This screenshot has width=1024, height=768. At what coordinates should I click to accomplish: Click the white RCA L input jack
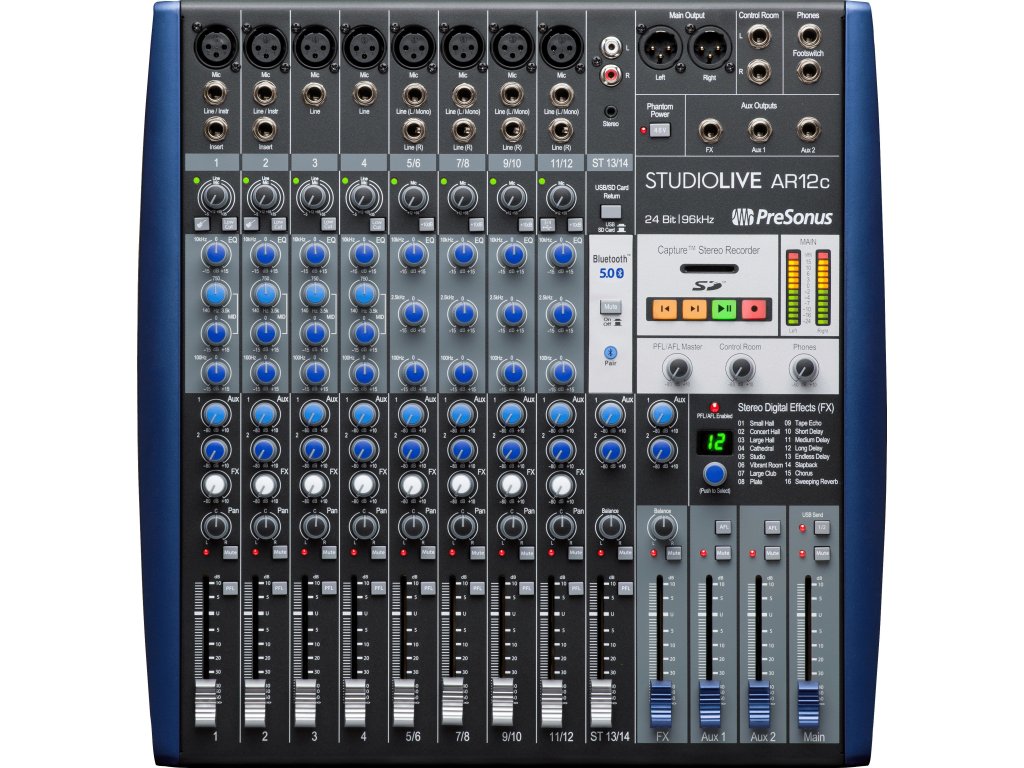610,47
